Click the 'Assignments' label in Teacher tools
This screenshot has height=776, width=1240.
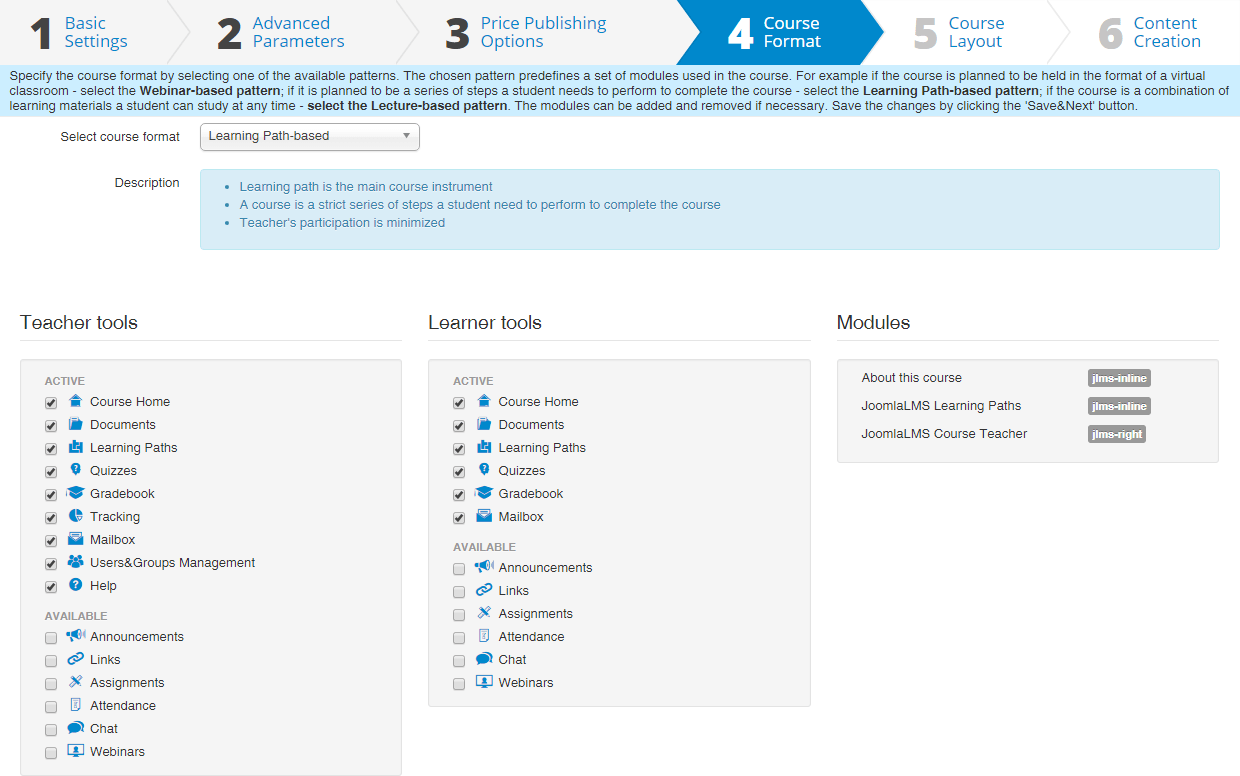127,683
